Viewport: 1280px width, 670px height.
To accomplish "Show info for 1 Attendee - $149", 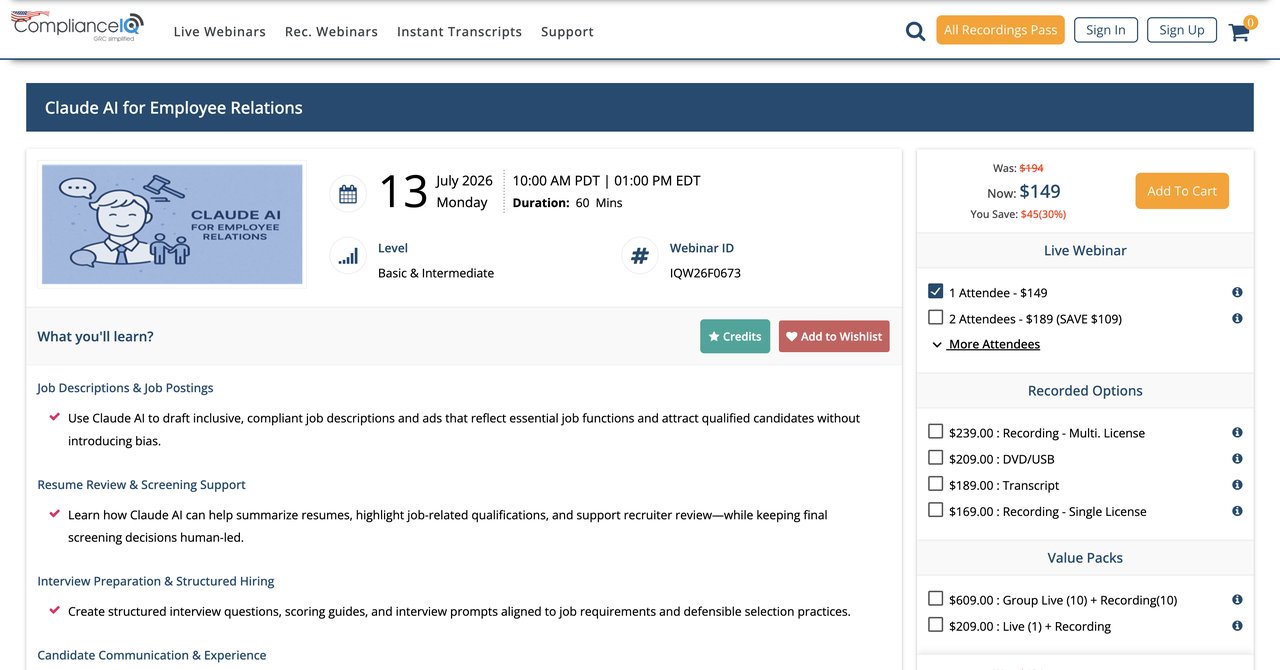I will point(1237,292).
